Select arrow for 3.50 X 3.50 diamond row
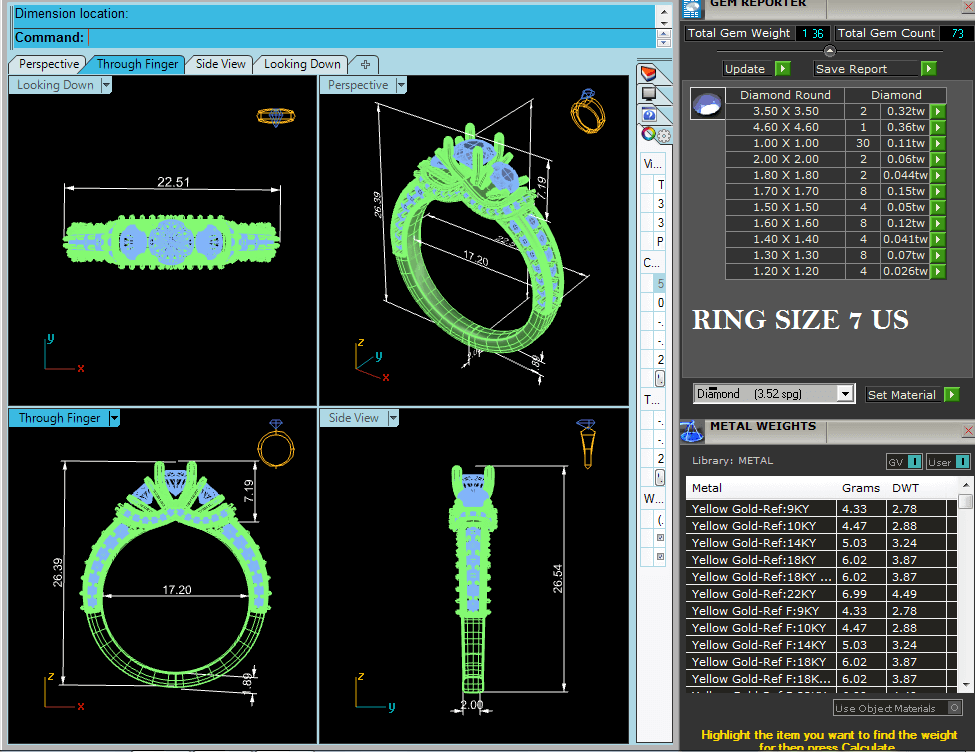This screenshot has width=975, height=752. pos(938,112)
